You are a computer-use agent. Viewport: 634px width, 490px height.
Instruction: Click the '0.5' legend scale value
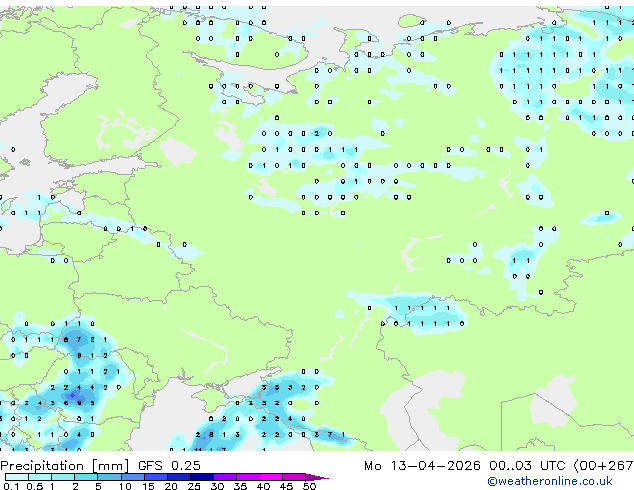(x=35, y=486)
